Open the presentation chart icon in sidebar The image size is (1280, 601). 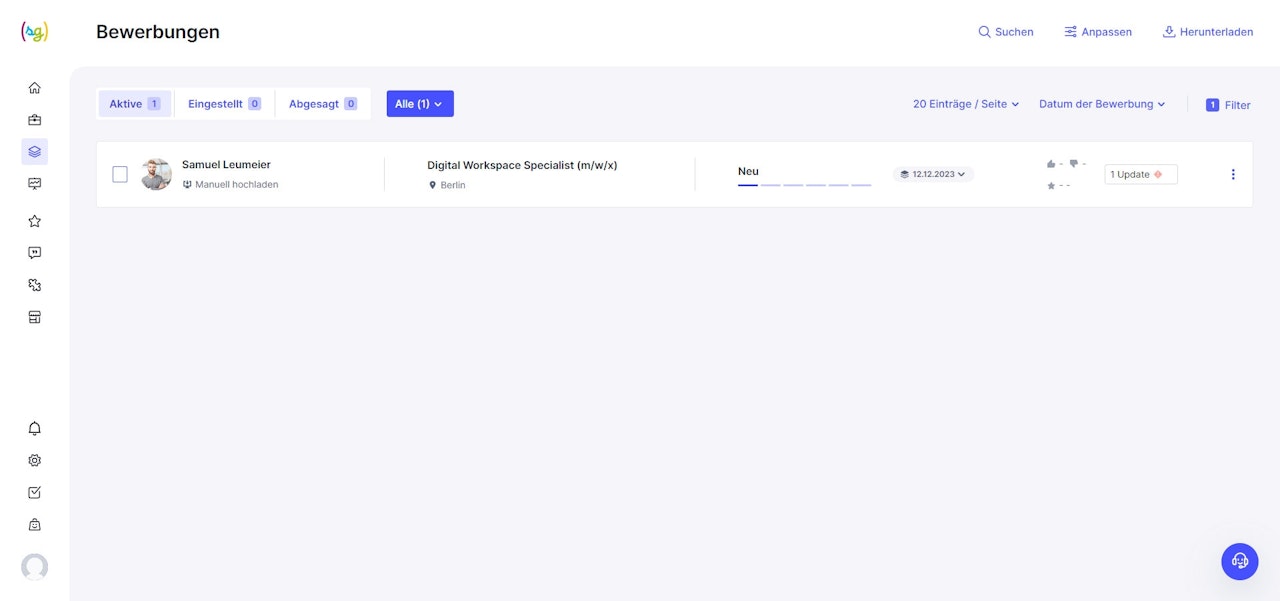(35, 184)
